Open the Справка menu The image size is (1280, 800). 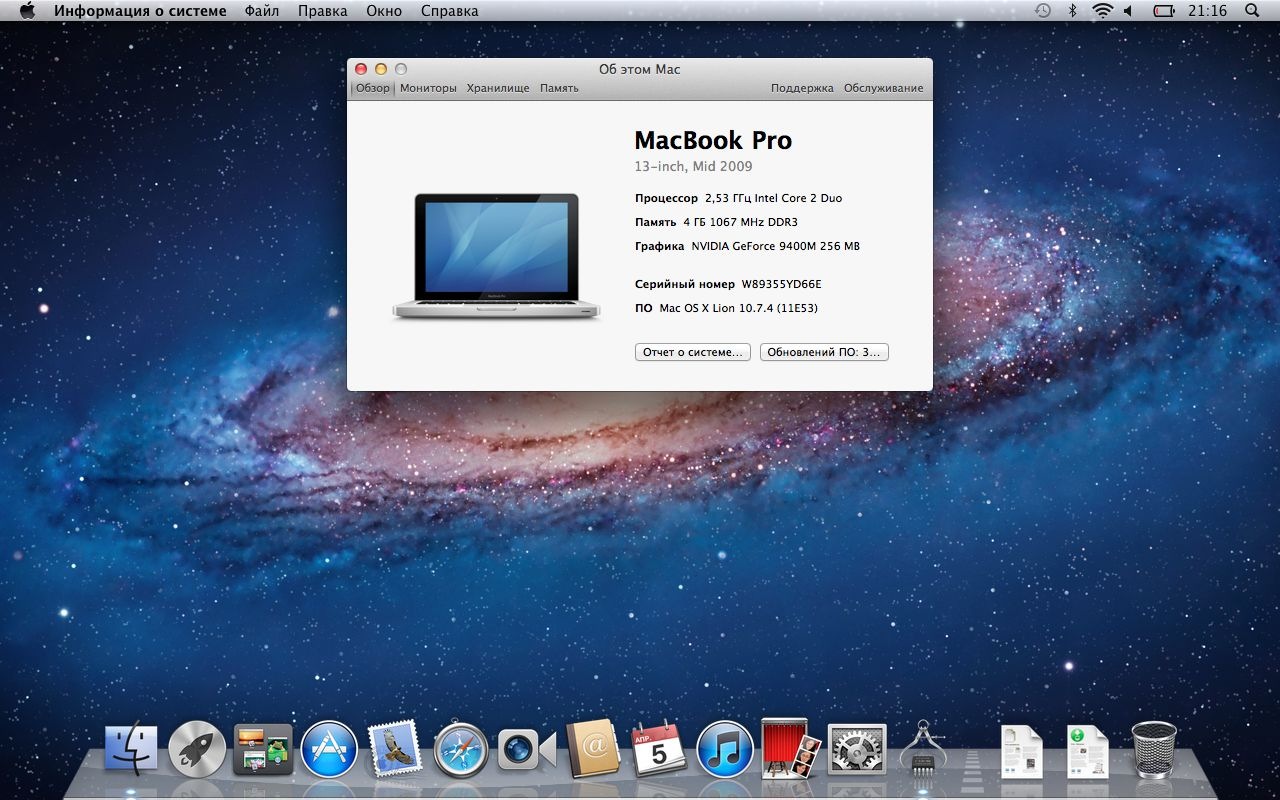point(449,11)
